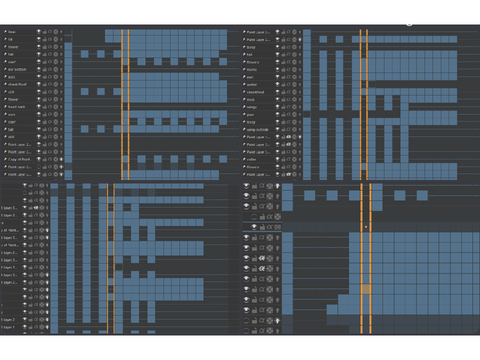This screenshot has height=360, width=480.
Task: Enable onion skin for top-right "cheekfloof" layer
Action: coord(300,92)
